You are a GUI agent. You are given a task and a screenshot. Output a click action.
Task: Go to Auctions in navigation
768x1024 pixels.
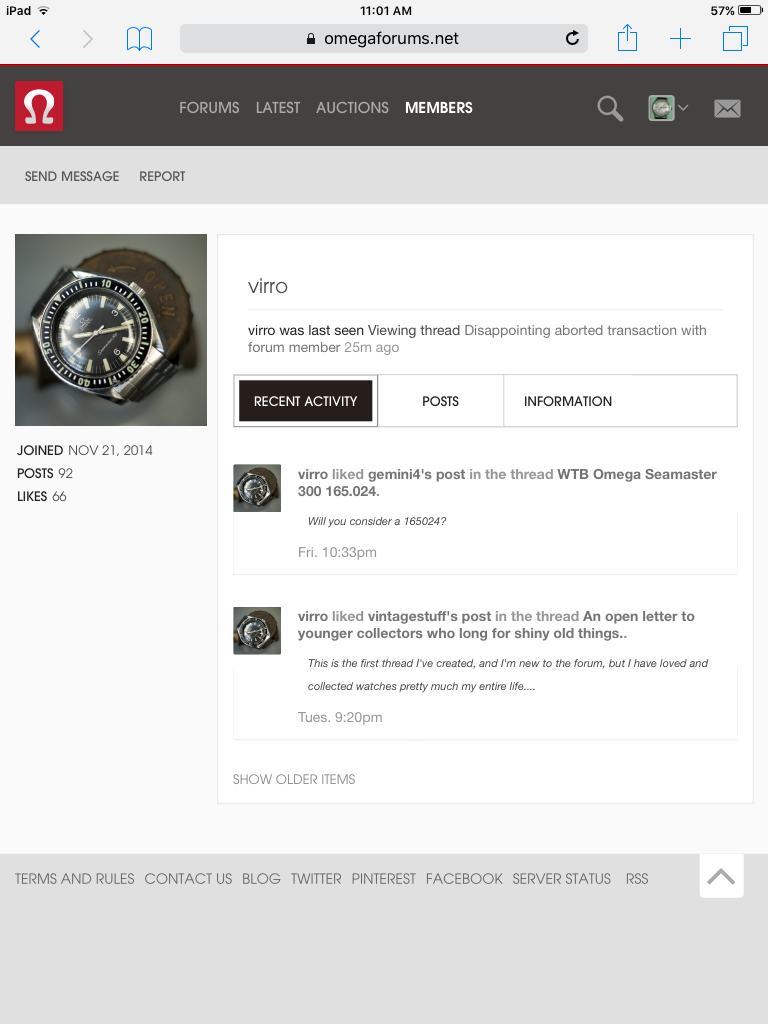click(x=352, y=108)
